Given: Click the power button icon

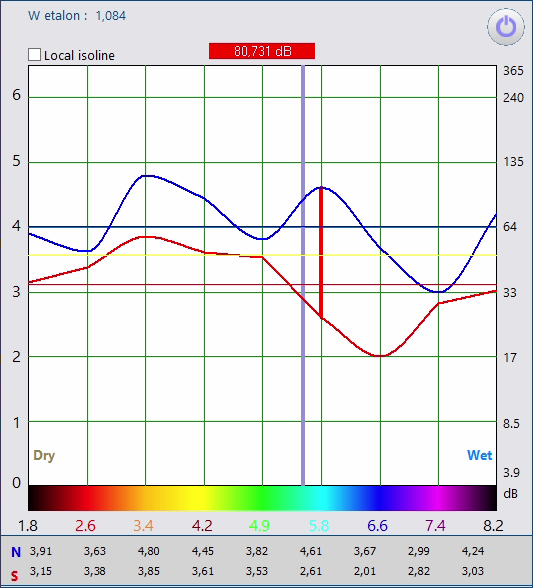Looking at the screenshot, I should tap(506, 27).
